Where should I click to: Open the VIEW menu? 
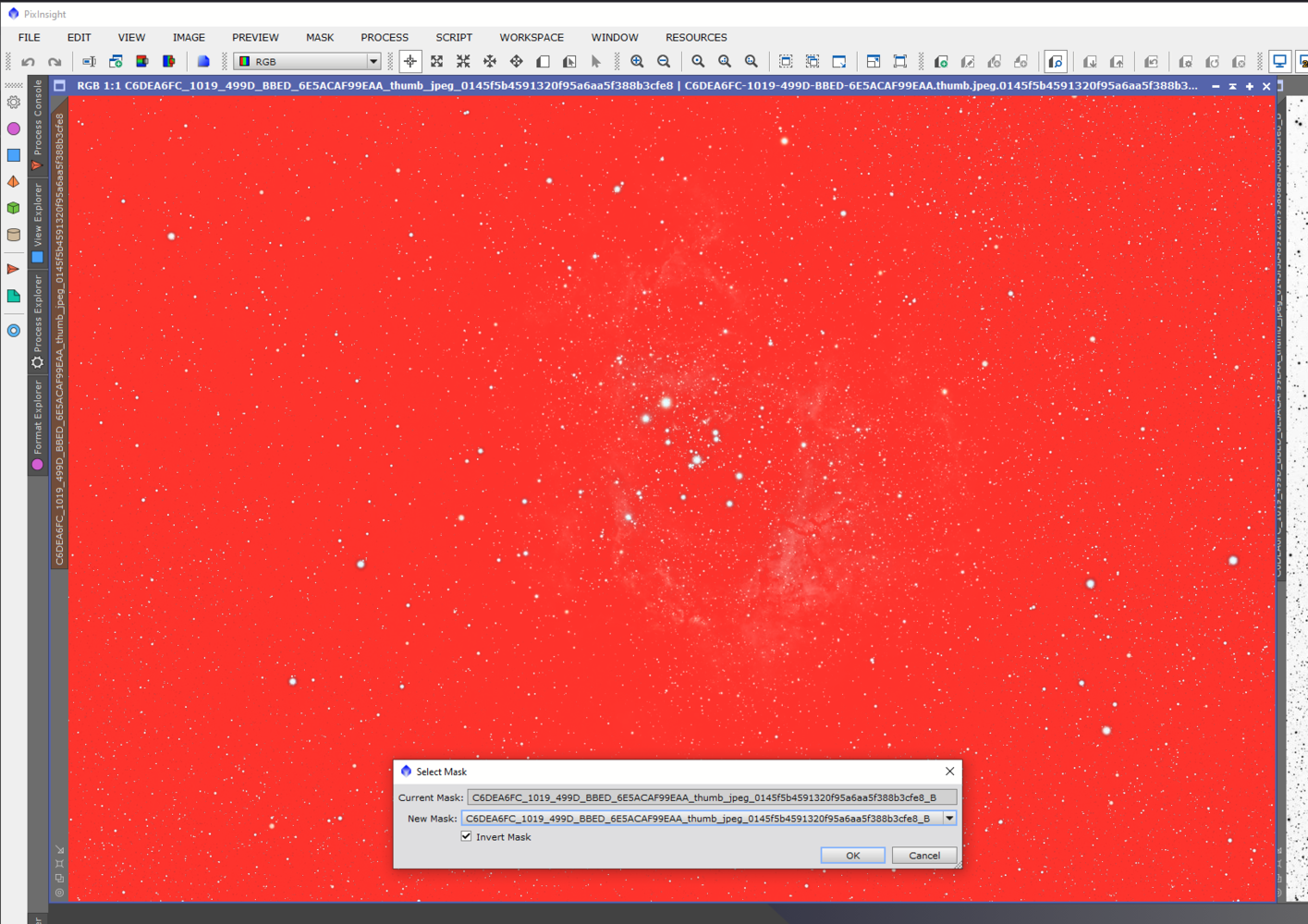(131, 38)
